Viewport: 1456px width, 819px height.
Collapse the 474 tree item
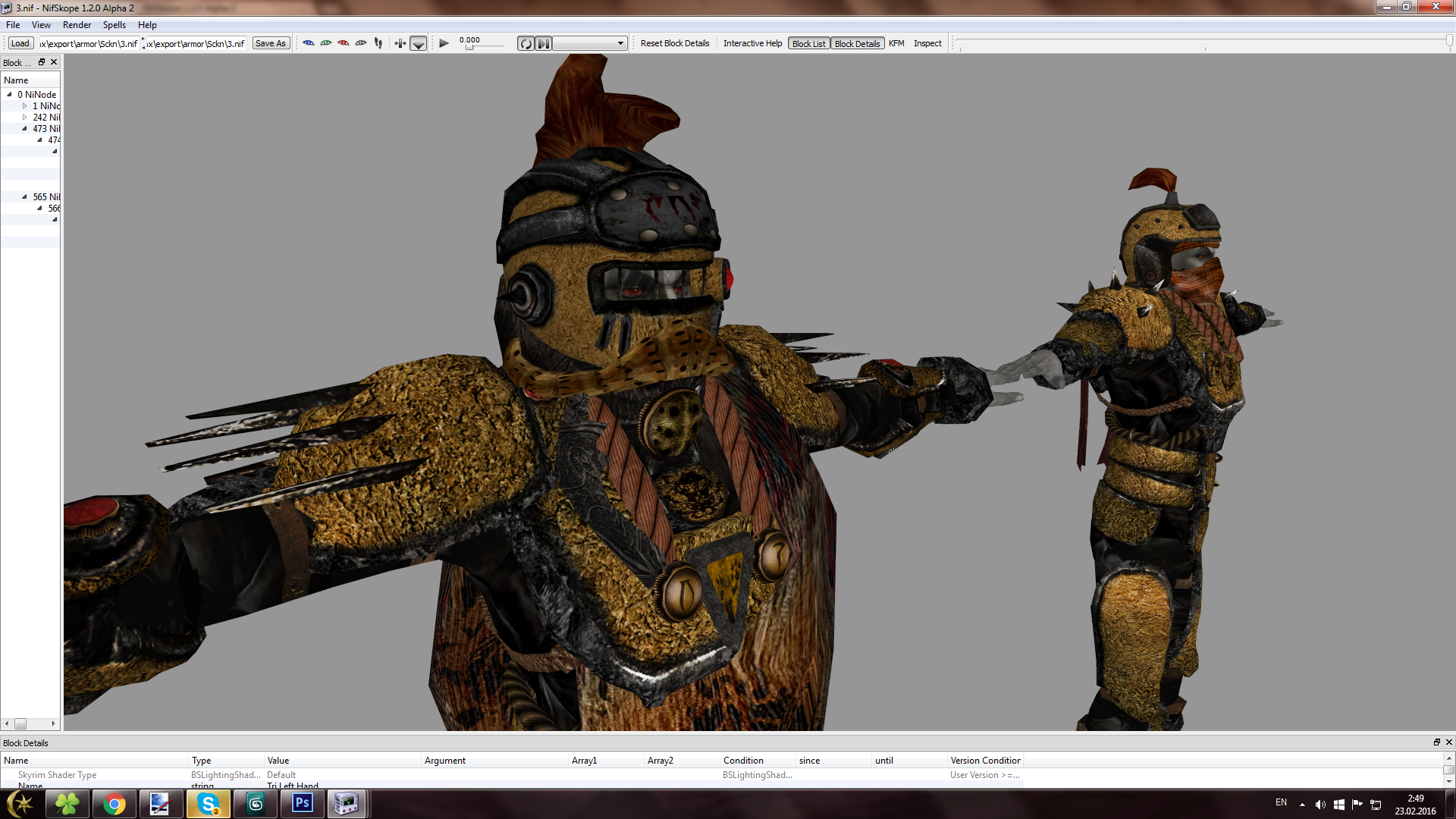click(x=39, y=140)
